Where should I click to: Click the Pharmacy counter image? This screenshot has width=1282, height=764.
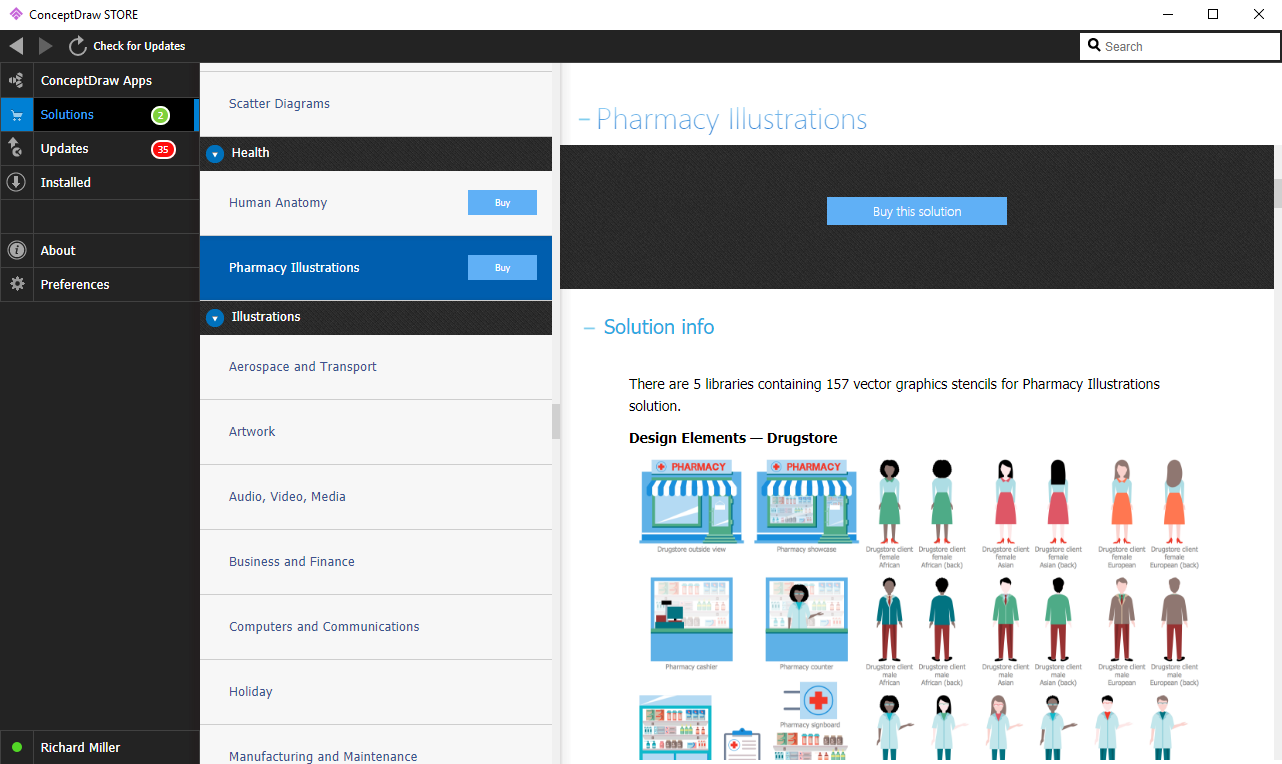pyautogui.click(x=807, y=618)
